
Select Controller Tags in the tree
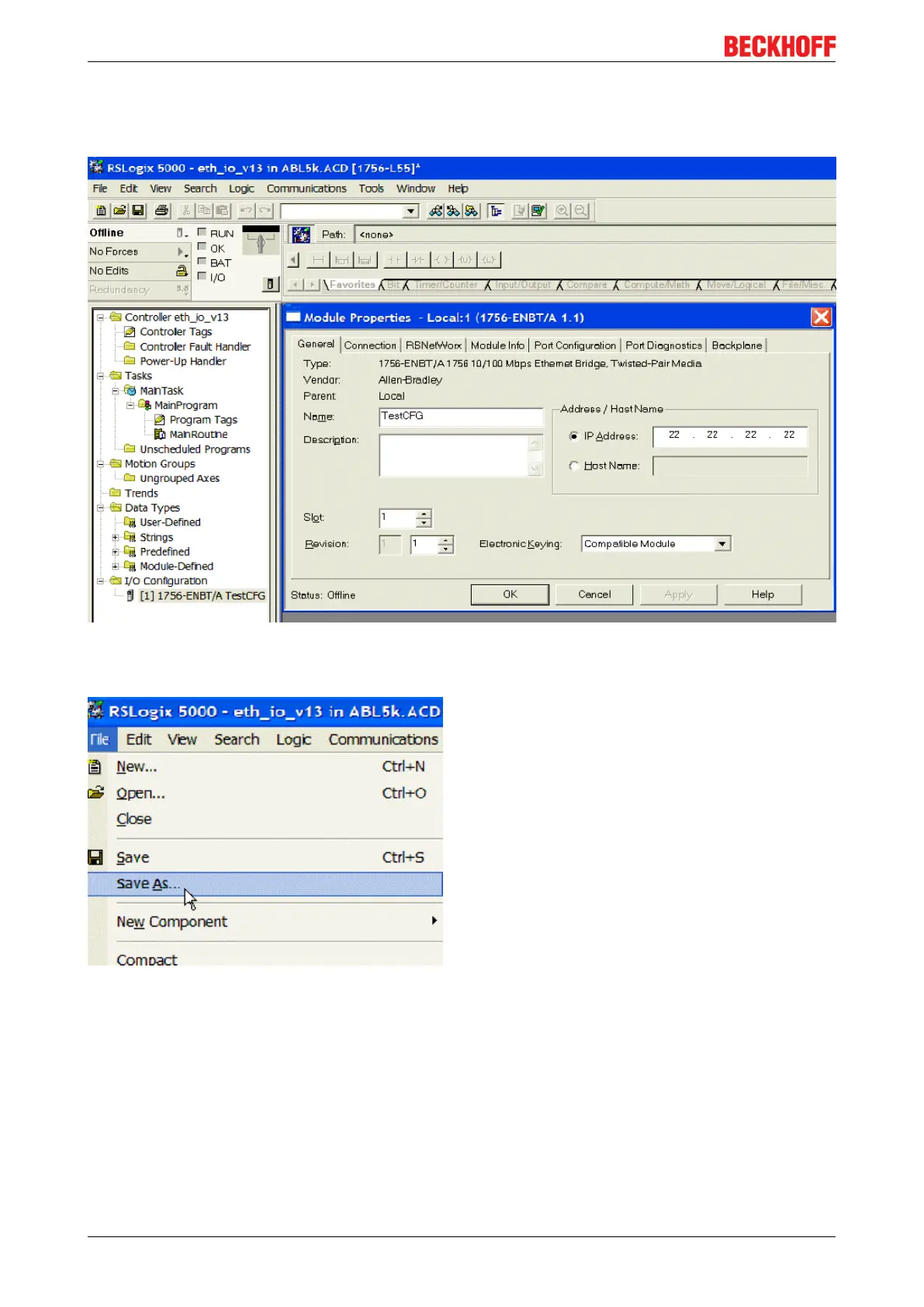click(175, 332)
